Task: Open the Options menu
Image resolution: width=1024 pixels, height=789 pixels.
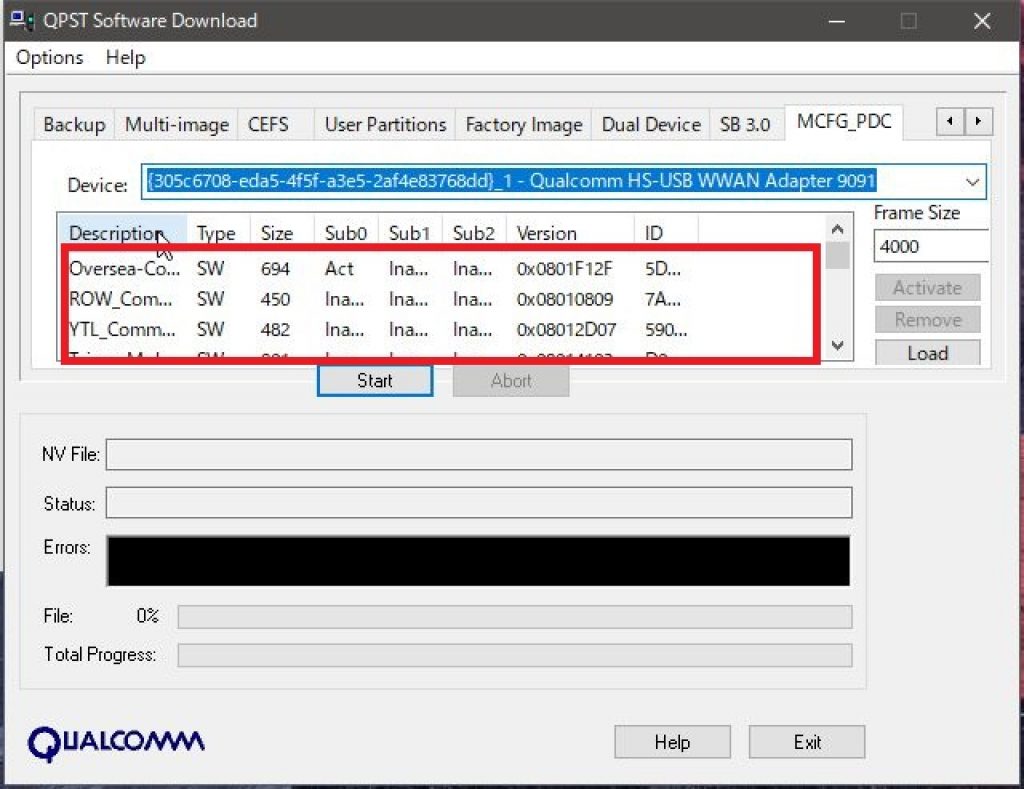Action: (49, 58)
